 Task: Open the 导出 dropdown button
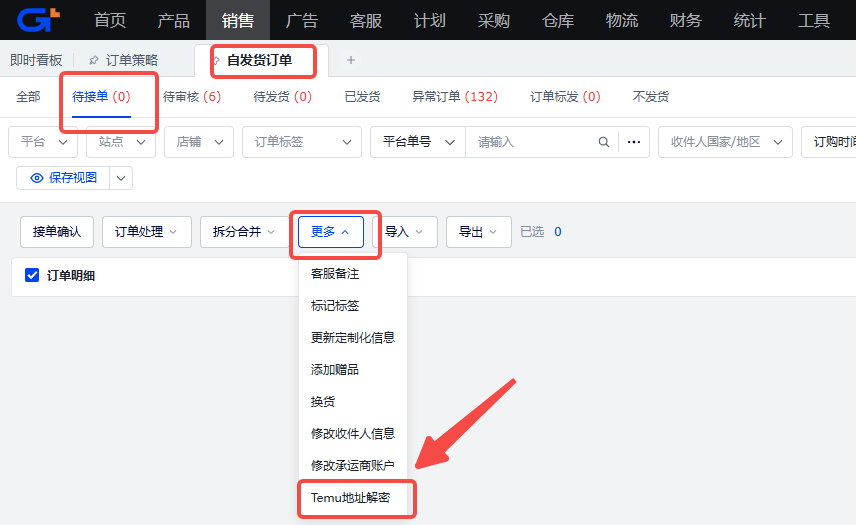pyautogui.click(x=479, y=232)
